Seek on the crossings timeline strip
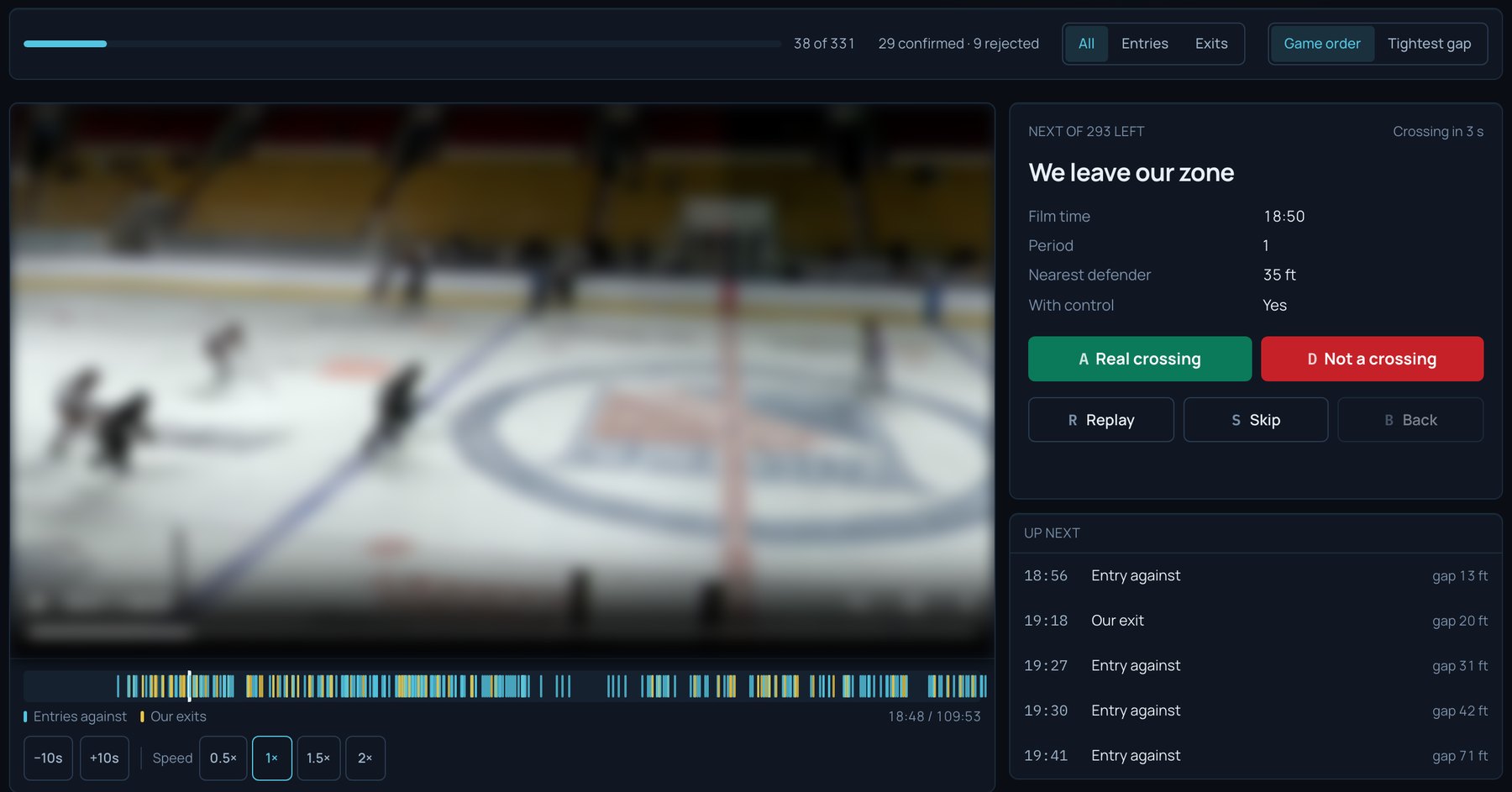The image size is (1512, 792). [x=505, y=686]
